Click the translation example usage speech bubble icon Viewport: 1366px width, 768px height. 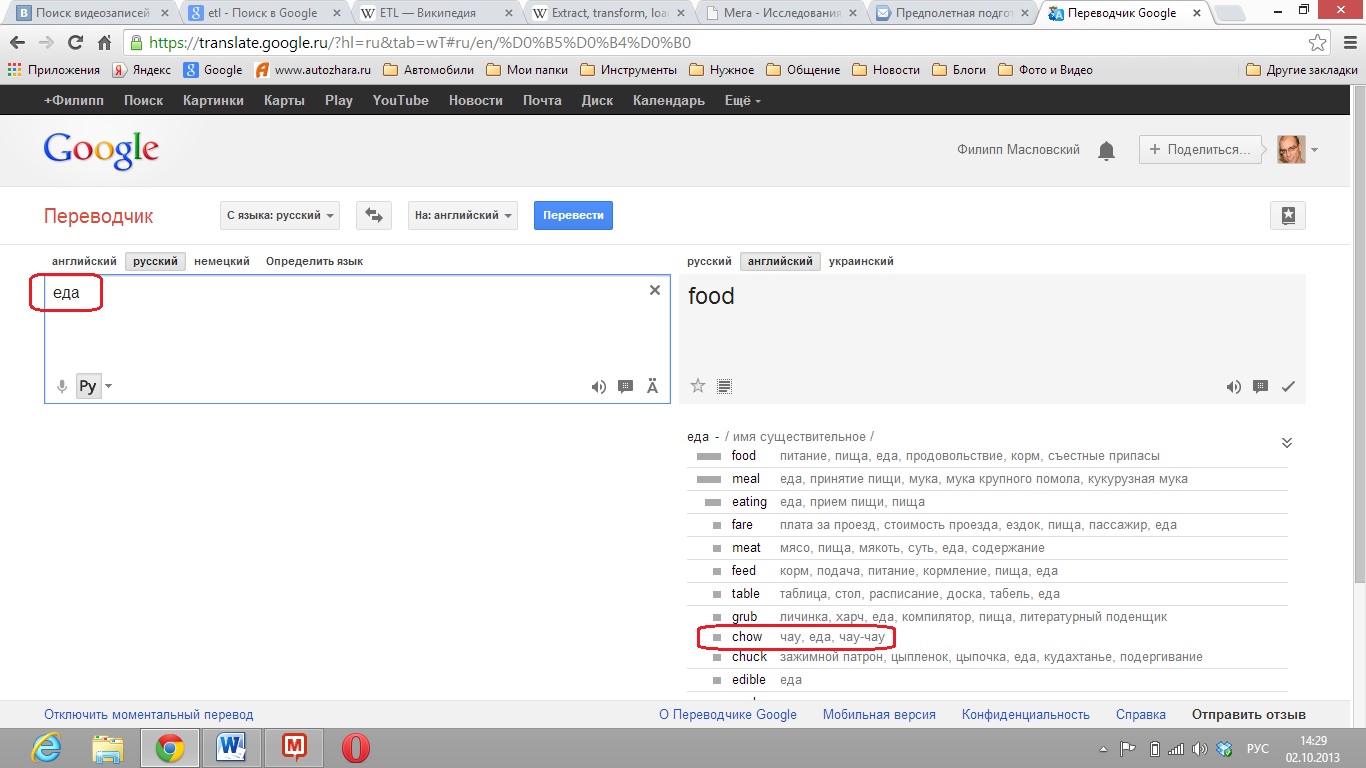point(1261,387)
